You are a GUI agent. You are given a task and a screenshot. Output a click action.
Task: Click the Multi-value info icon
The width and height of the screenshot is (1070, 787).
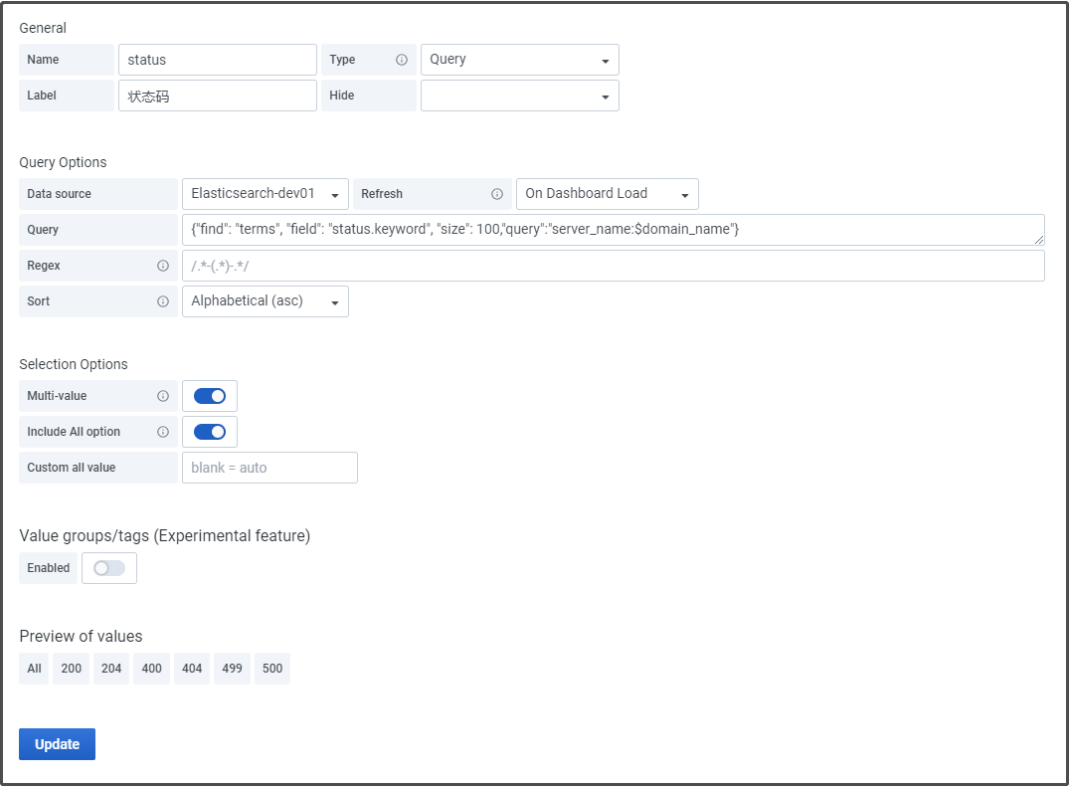click(163, 396)
